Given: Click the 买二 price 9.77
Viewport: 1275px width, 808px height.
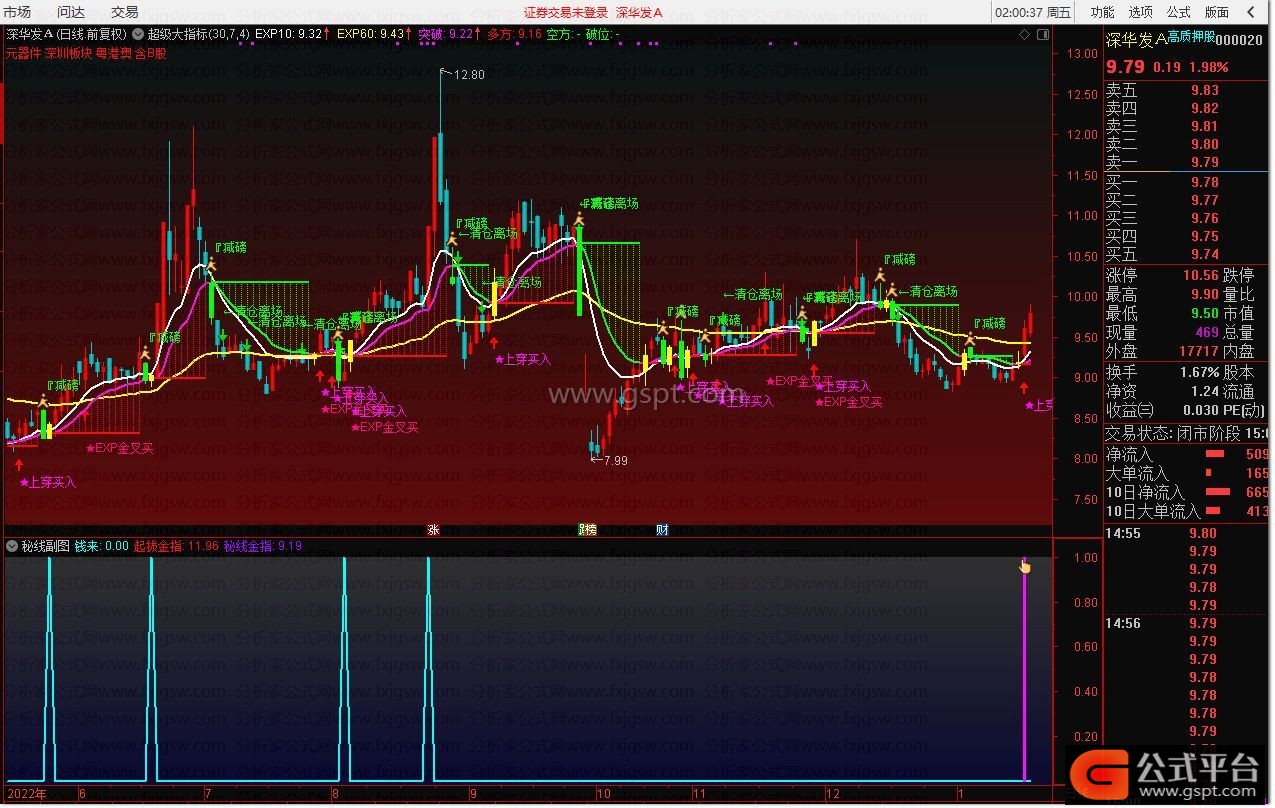Looking at the screenshot, I should click(x=1204, y=200).
